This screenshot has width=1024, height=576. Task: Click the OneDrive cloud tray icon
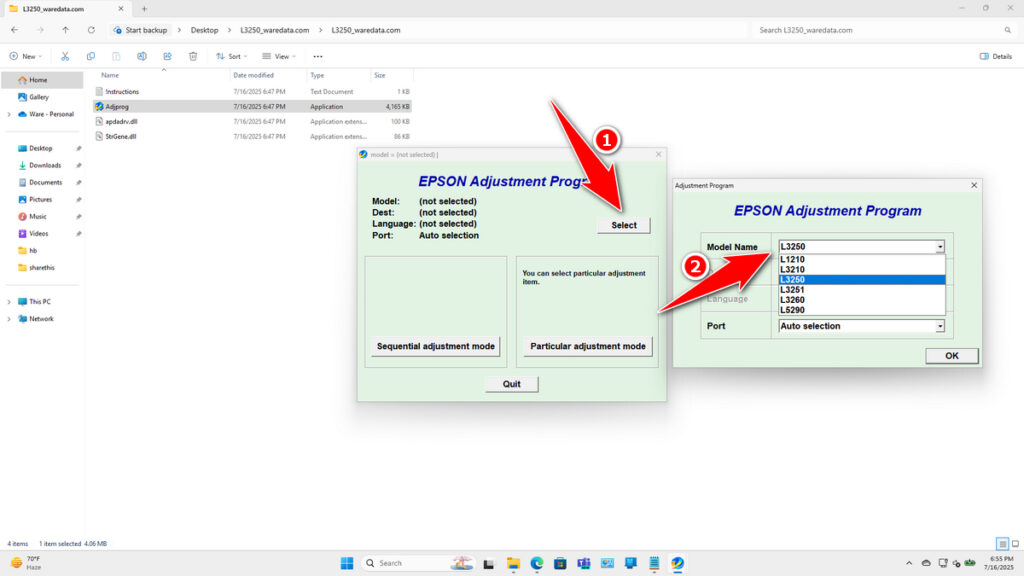926,563
